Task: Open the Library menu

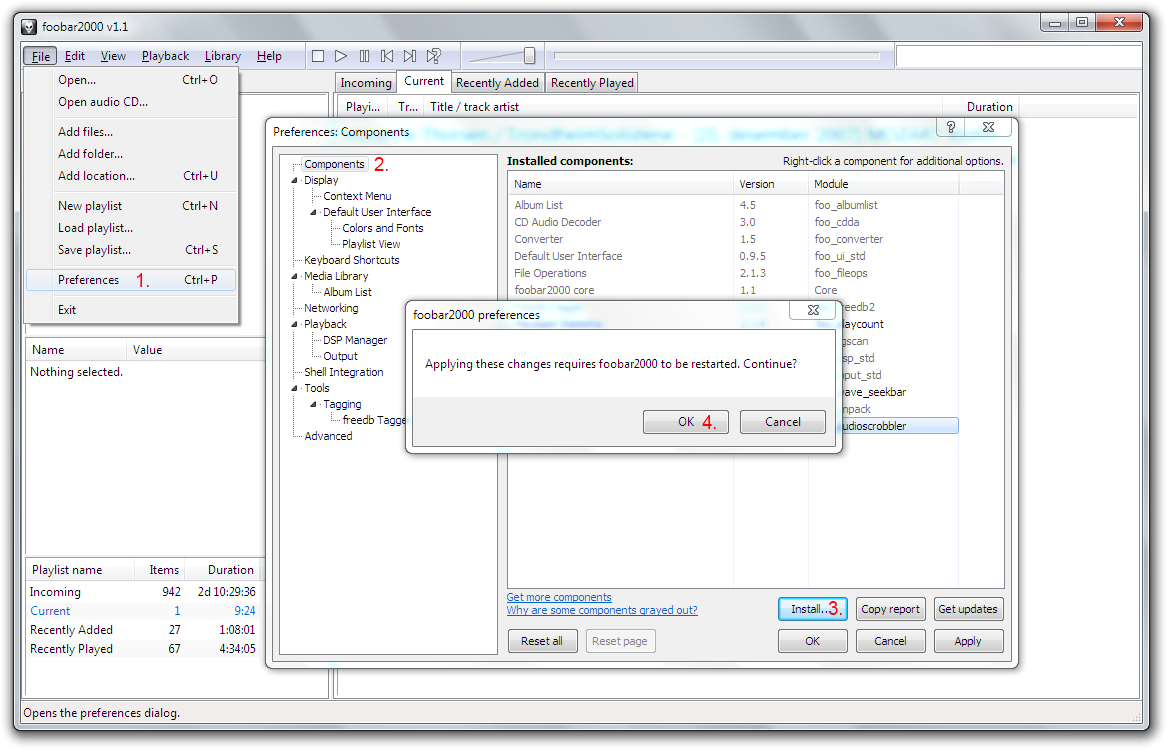Action: point(222,56)
